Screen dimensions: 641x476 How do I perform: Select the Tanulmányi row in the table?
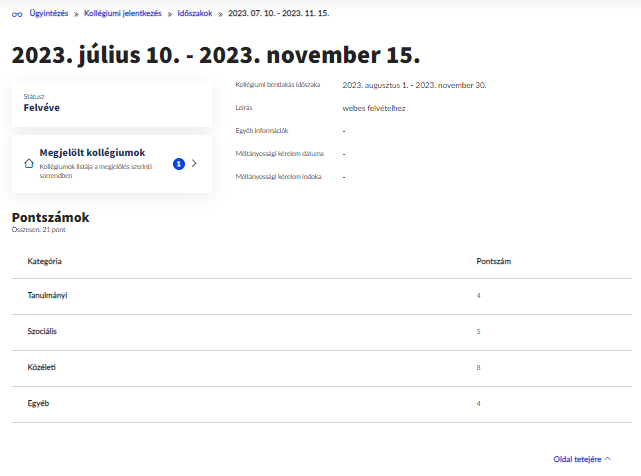tap(47, 295)
